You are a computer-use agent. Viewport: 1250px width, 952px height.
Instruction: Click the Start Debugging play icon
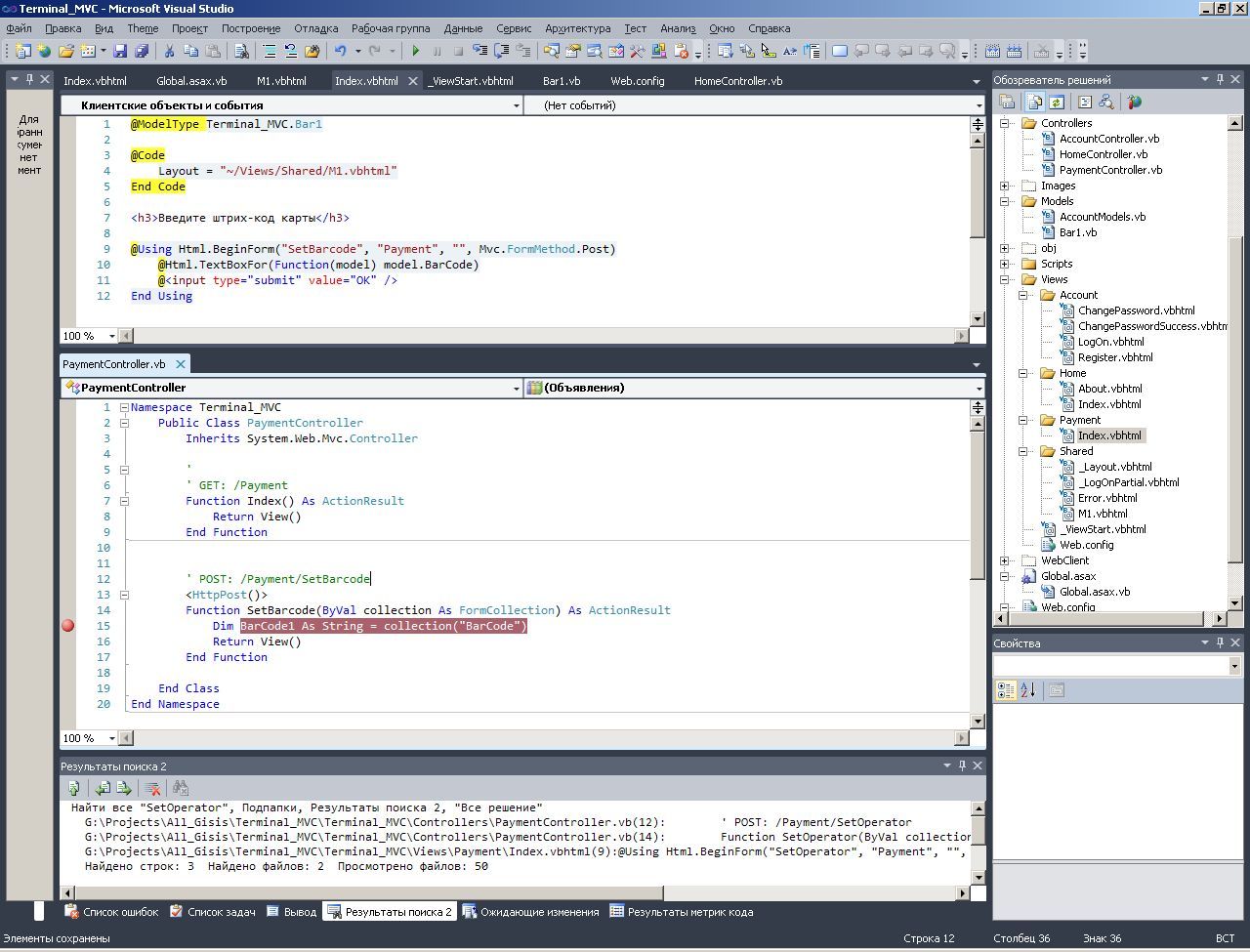[x=416, y=51]
